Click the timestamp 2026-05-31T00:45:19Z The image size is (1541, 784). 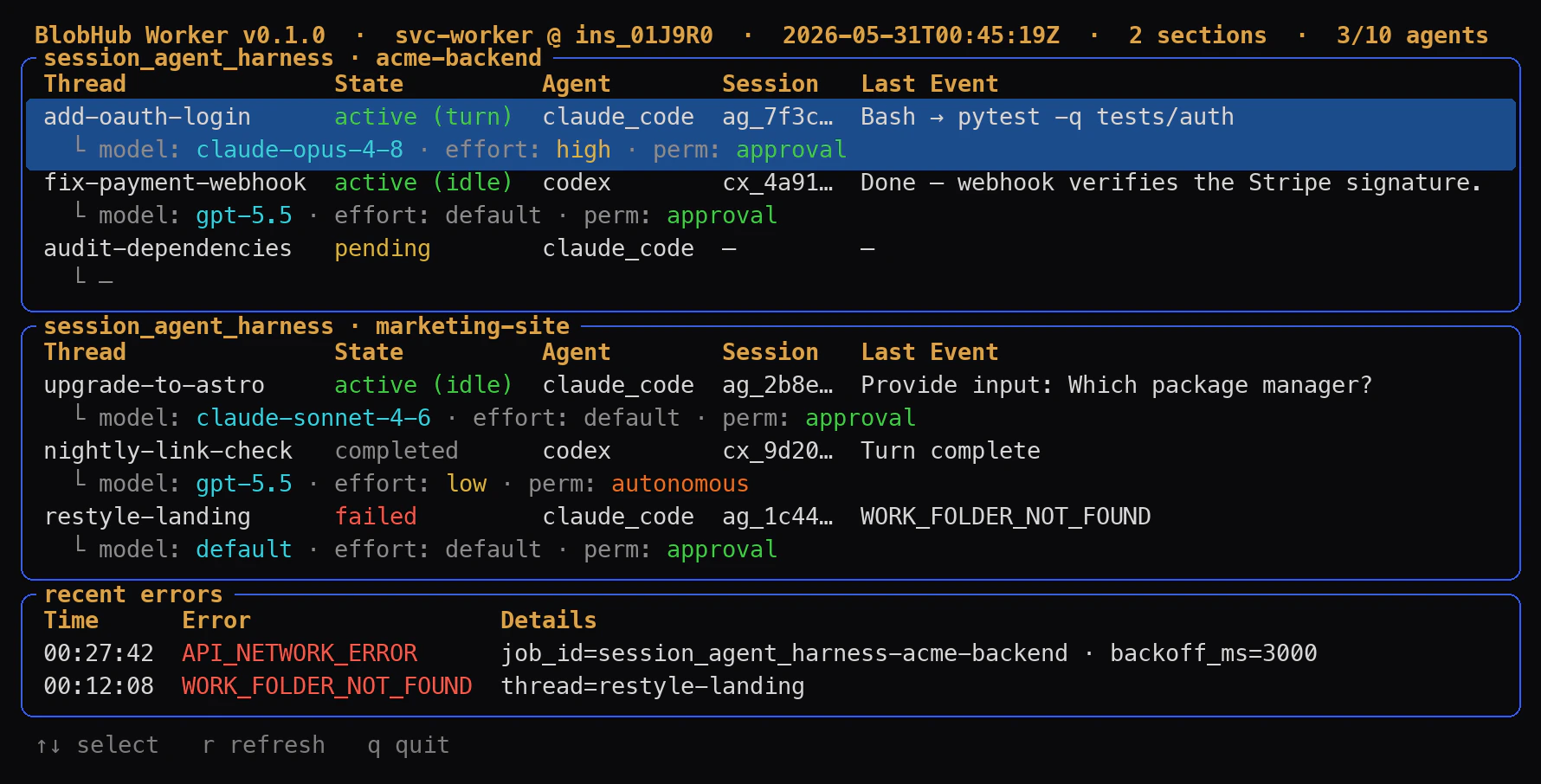tap(921, 35)
